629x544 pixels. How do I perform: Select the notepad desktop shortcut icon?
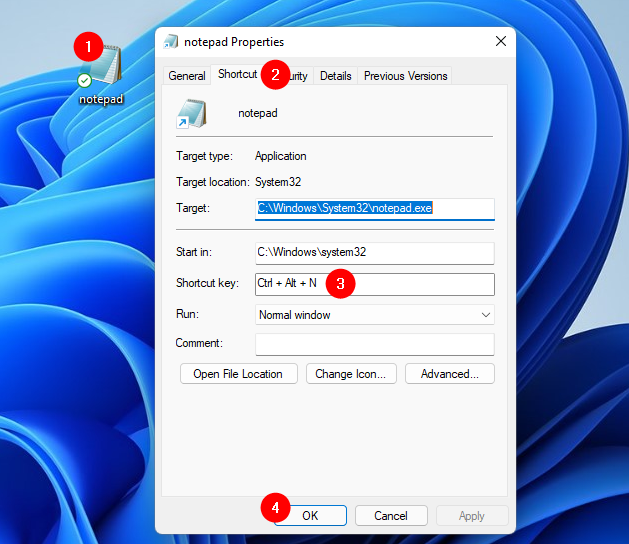(101, 65)
